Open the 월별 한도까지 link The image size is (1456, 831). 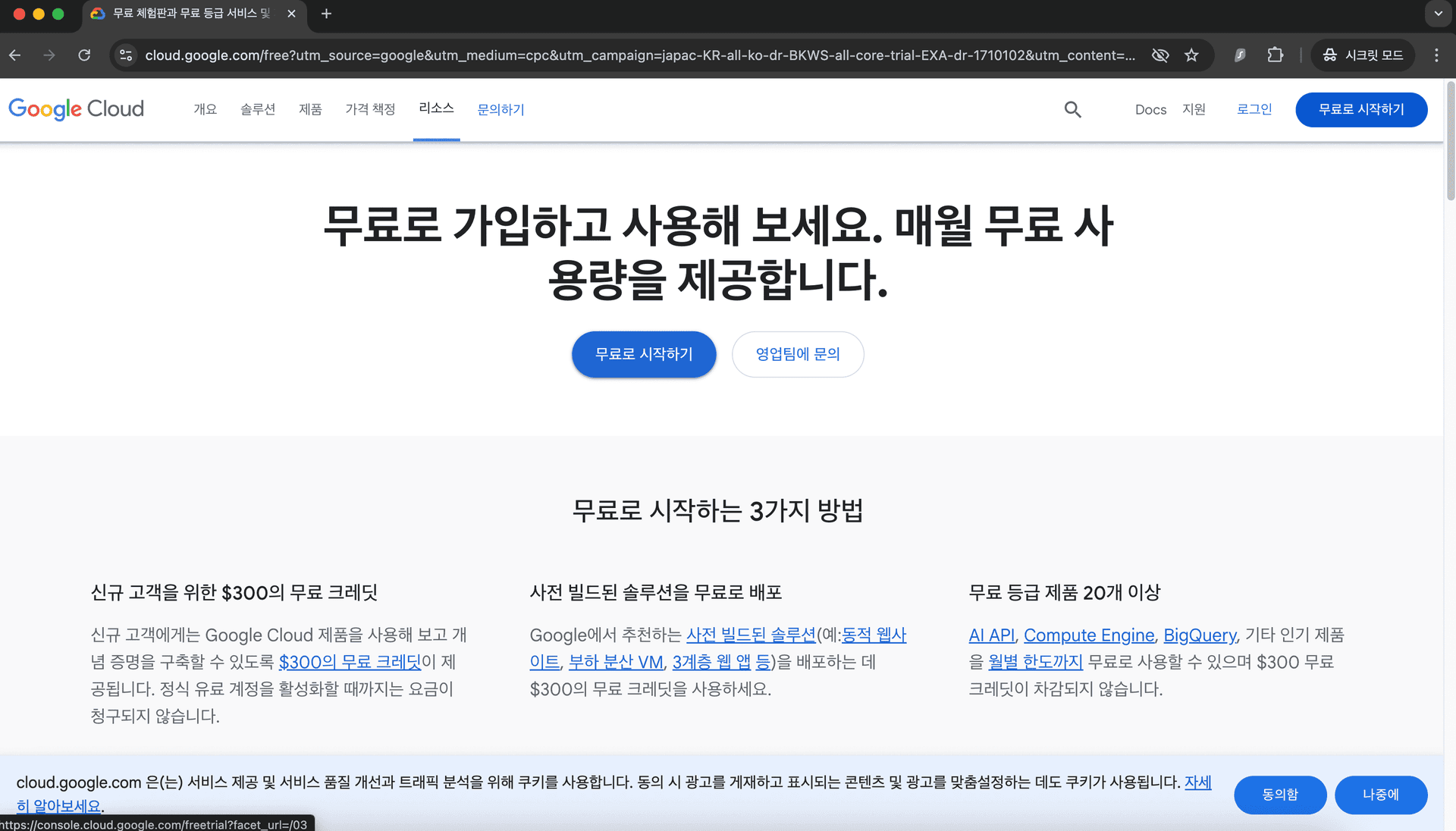1035,662
